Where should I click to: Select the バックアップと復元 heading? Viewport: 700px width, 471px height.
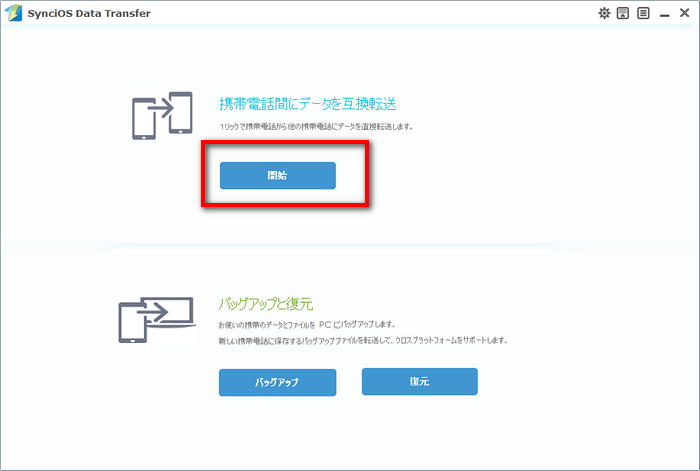[266, 304]
